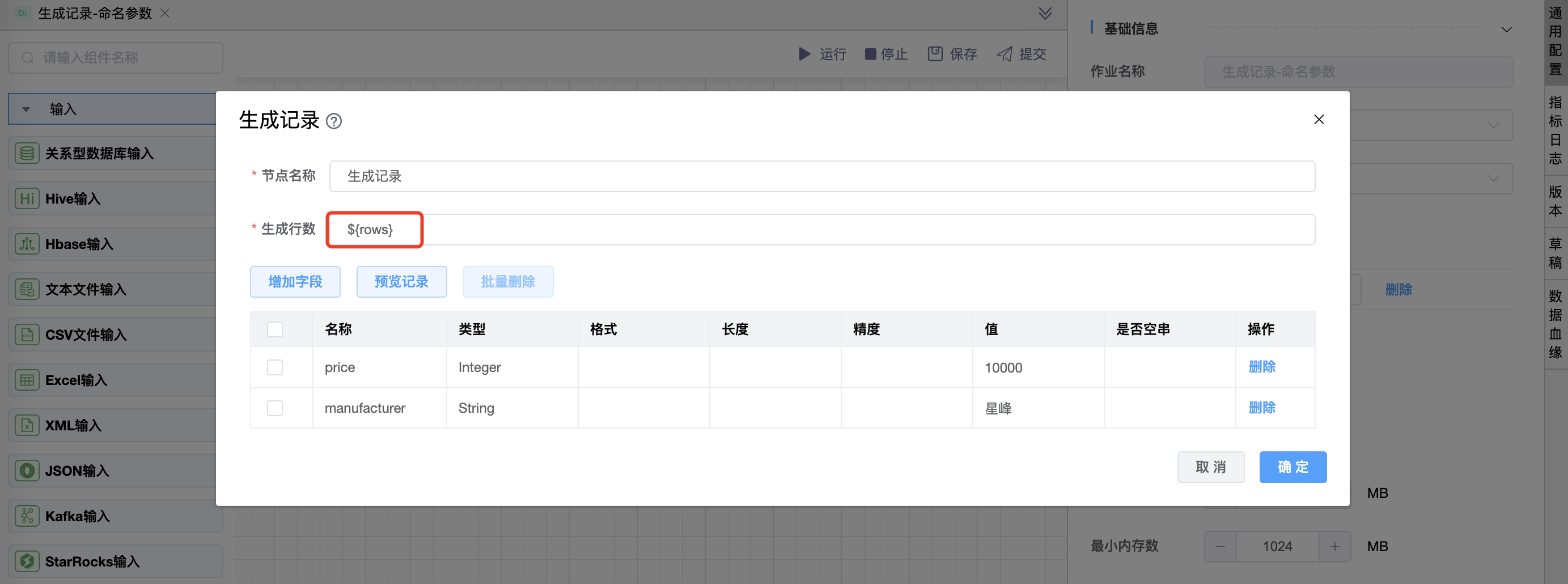1568x584 pixels.
Task: Select the StarRocks输入 component icon
Action: [27, 561]
